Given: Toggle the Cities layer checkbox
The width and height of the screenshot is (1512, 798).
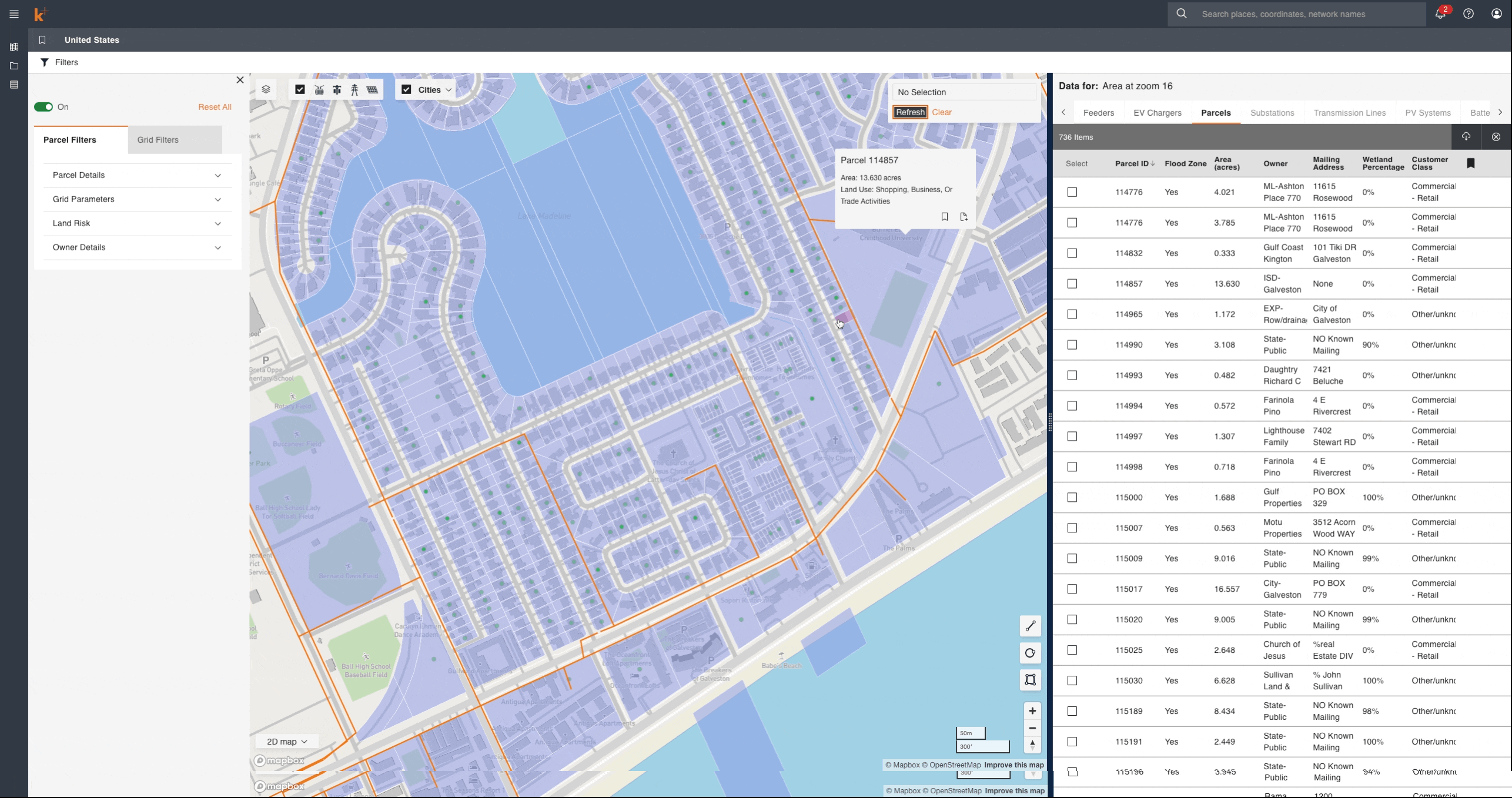Looking at the screenshot, I should 407,89.
